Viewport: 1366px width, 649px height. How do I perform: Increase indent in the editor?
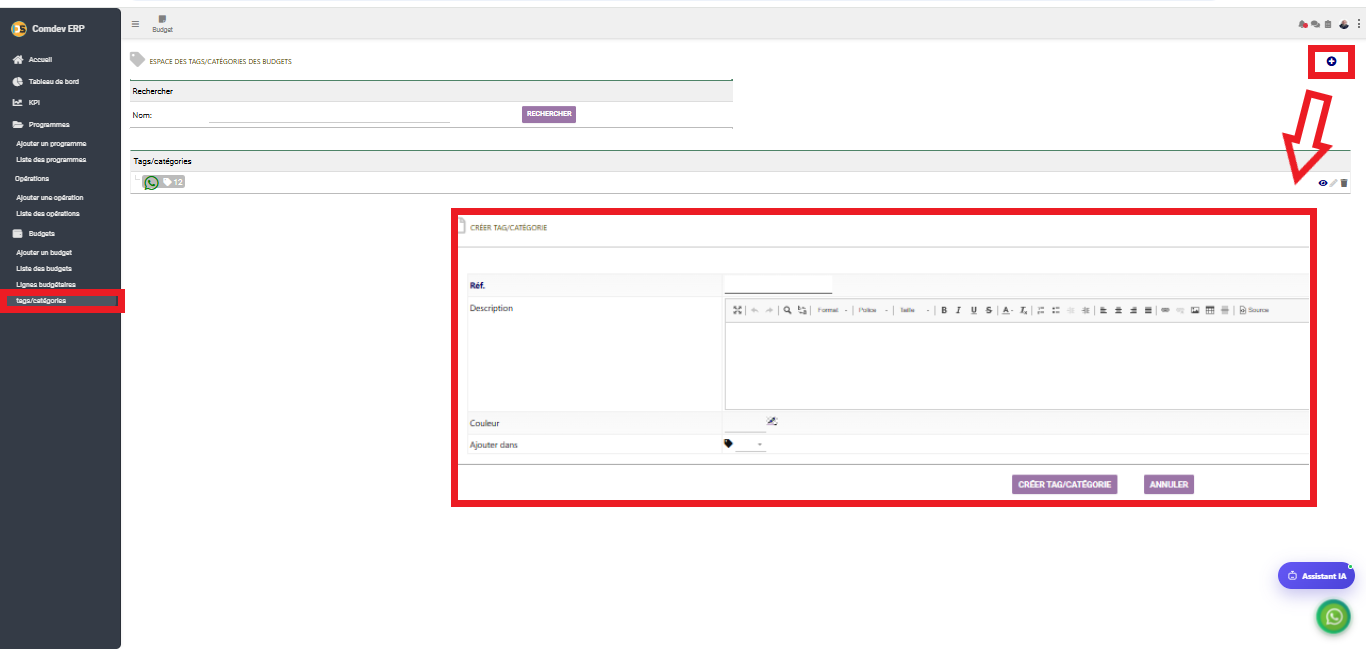(x=1085, y=310)
